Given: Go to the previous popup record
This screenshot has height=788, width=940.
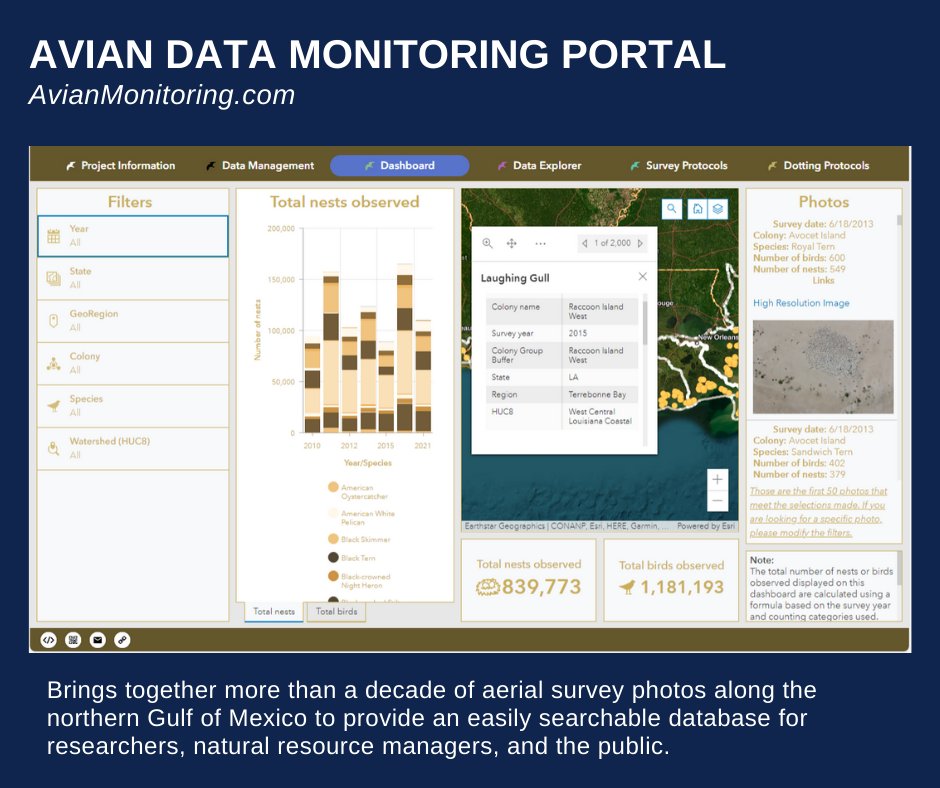Looking at the screenshot, I should tap(585, 243).
